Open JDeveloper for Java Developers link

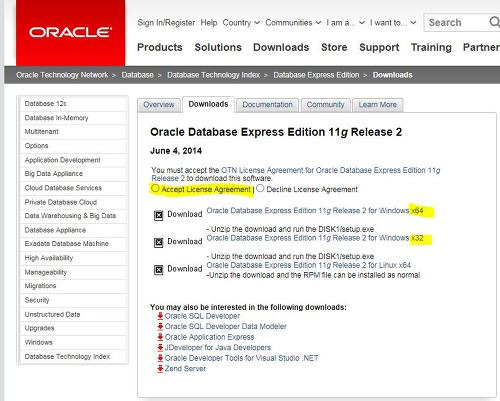click(x=218, y=348)
